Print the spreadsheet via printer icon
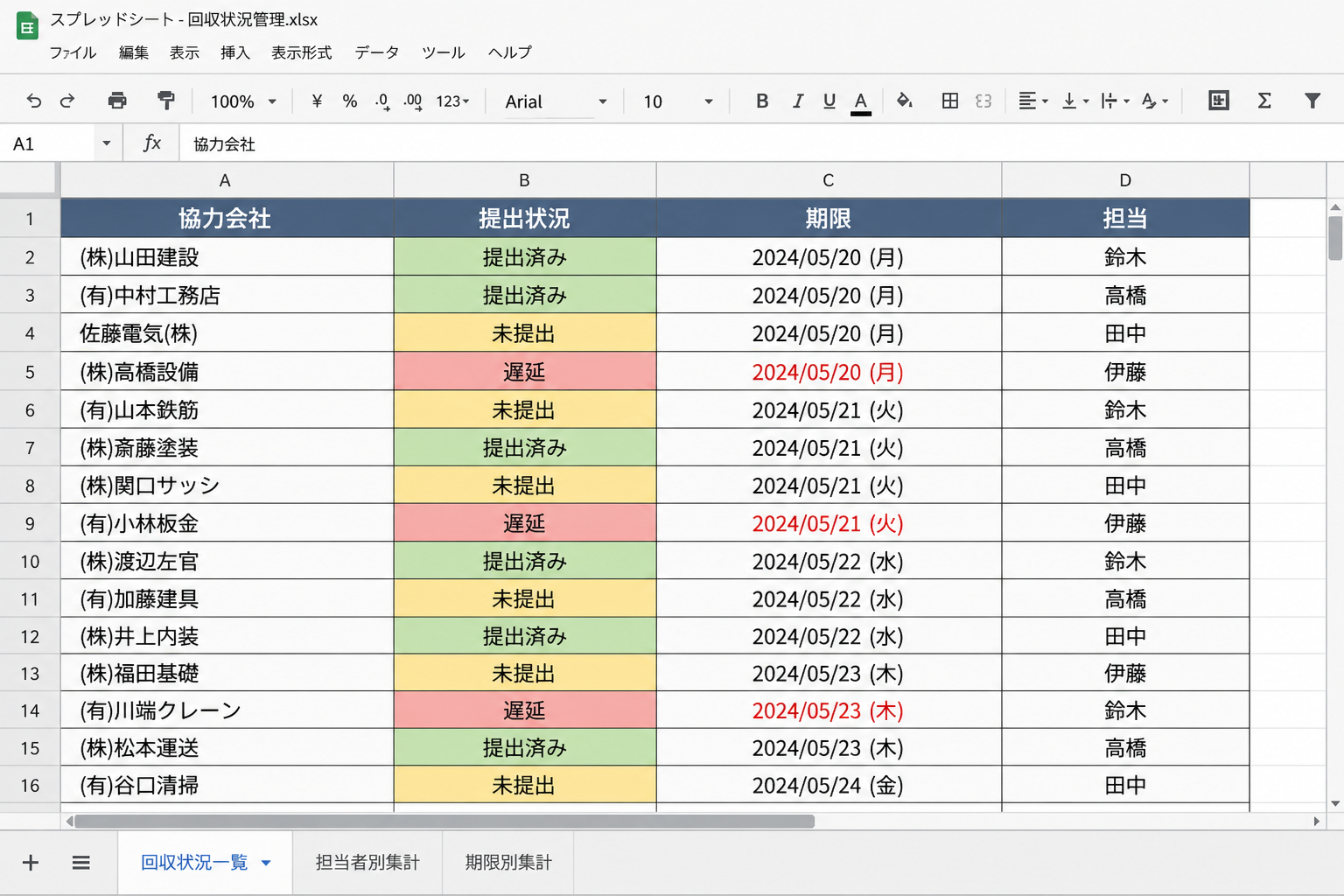 [x=117, y=101]
